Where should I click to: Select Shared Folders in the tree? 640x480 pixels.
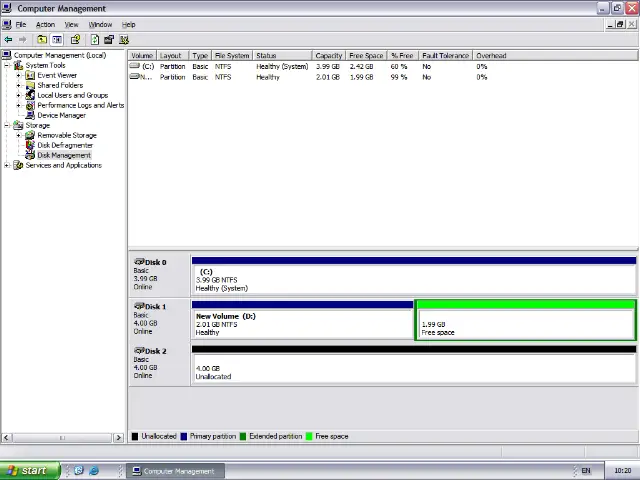pyautogui.click(x=60, y=85)
